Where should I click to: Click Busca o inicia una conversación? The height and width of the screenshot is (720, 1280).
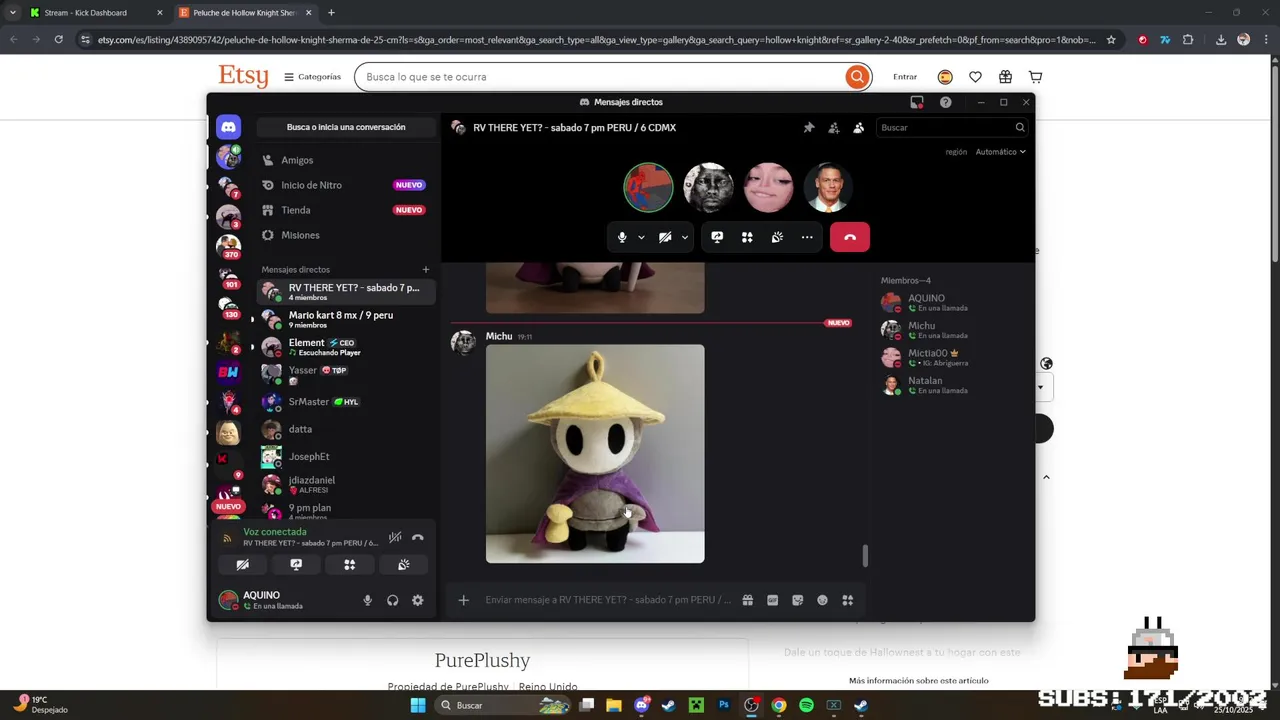coord(346,127)
